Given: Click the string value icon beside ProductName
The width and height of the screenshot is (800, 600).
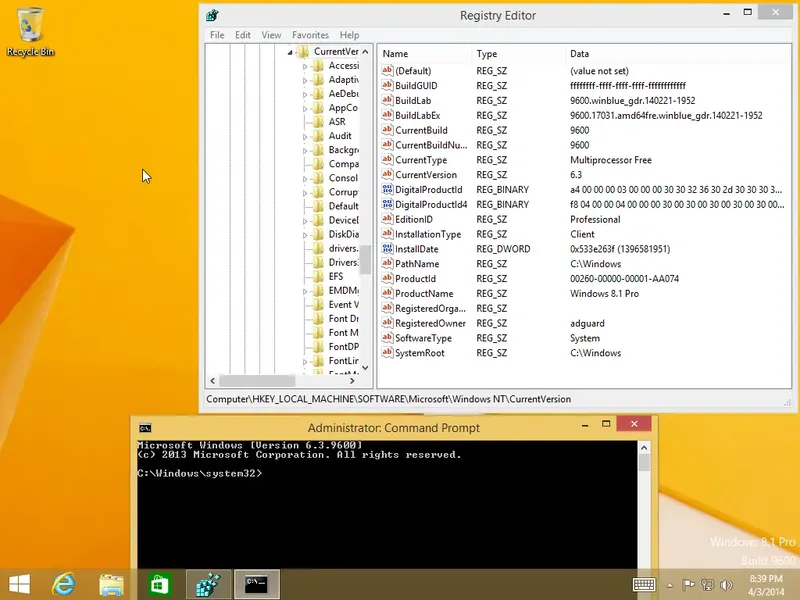Looking at the screenshot, I should tap(386, 293).
